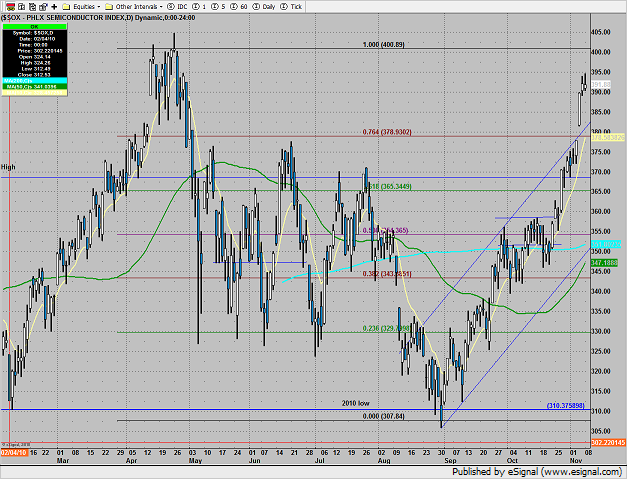
Task: Click the 0.764 (378.9302) Fibonacci label
Action: [x=387, y=132]
